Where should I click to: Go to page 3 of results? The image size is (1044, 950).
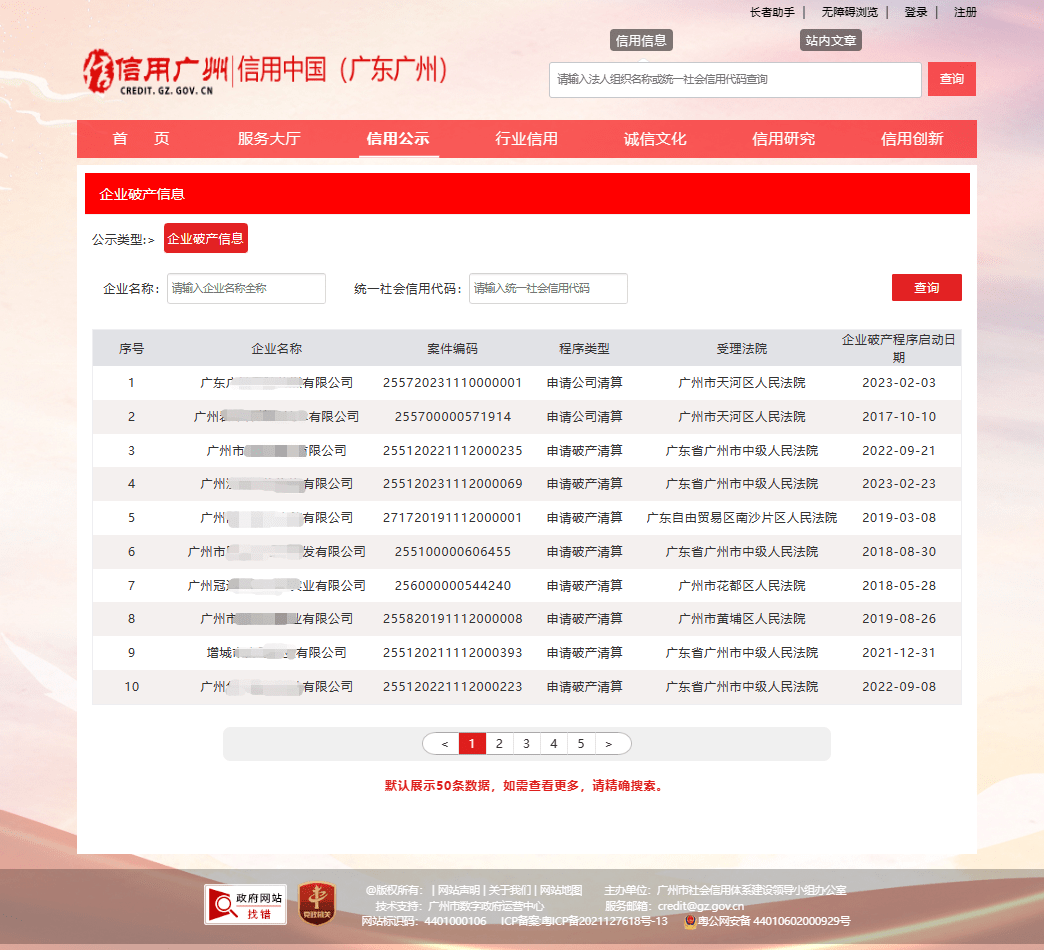tap(526, 743)
